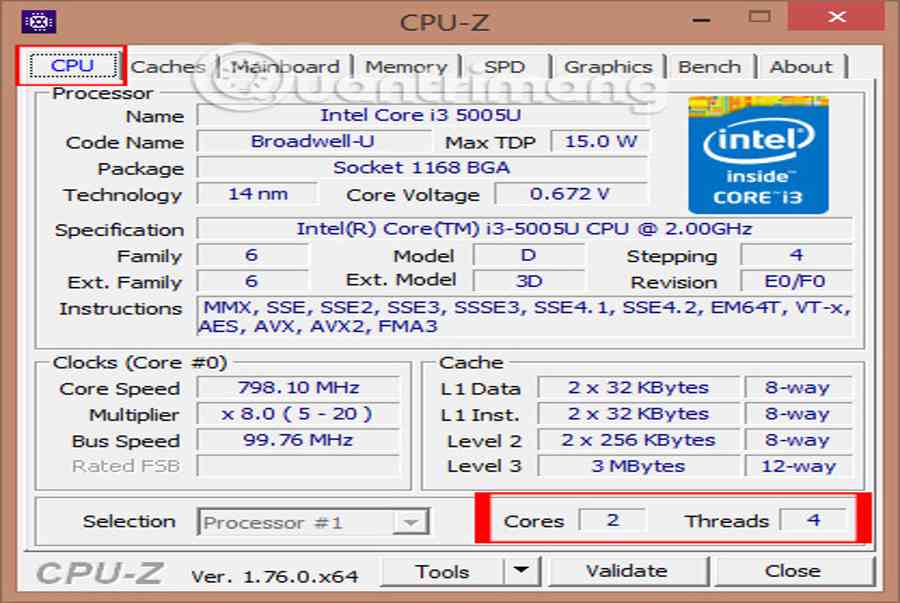Click the Ext. Model value 3D

click(x=529, y=281)
